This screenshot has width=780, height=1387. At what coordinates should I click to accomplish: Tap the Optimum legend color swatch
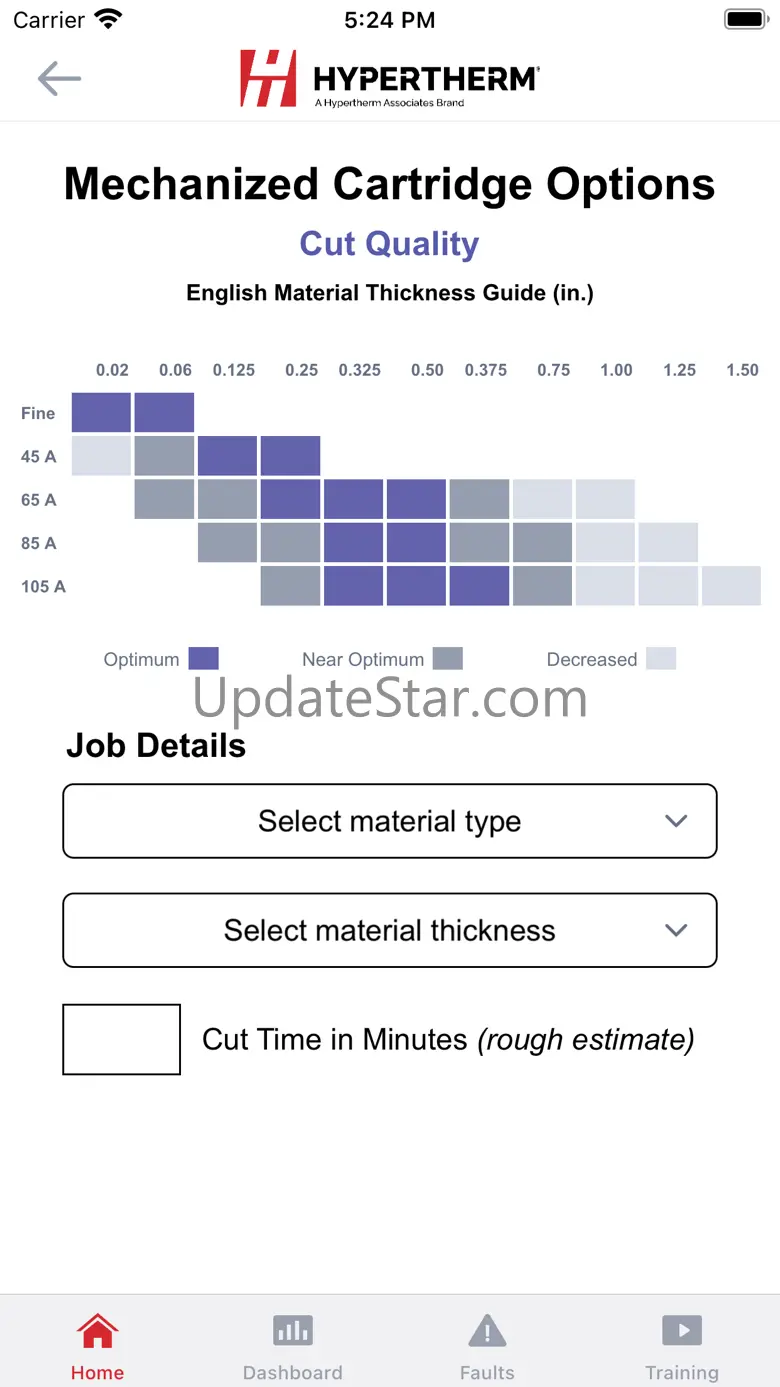pos(204,659)
